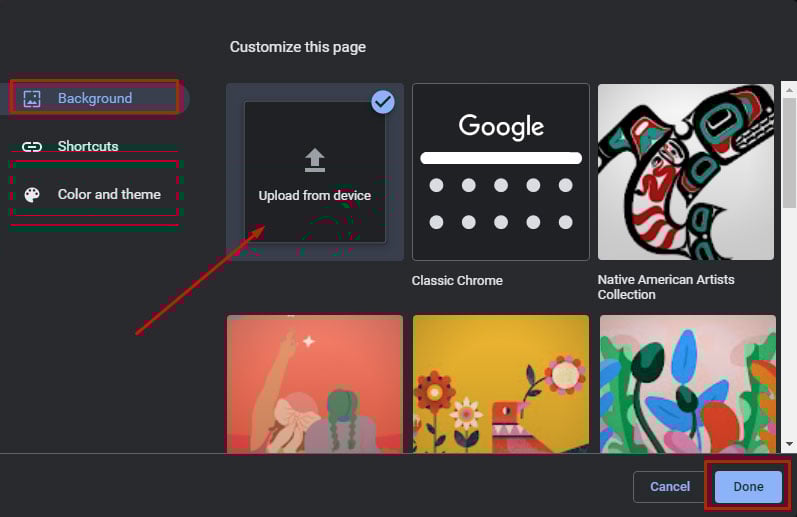Click the Cancel button
Viewport: 797px width, 517px height.
click(x=670, y=486)
